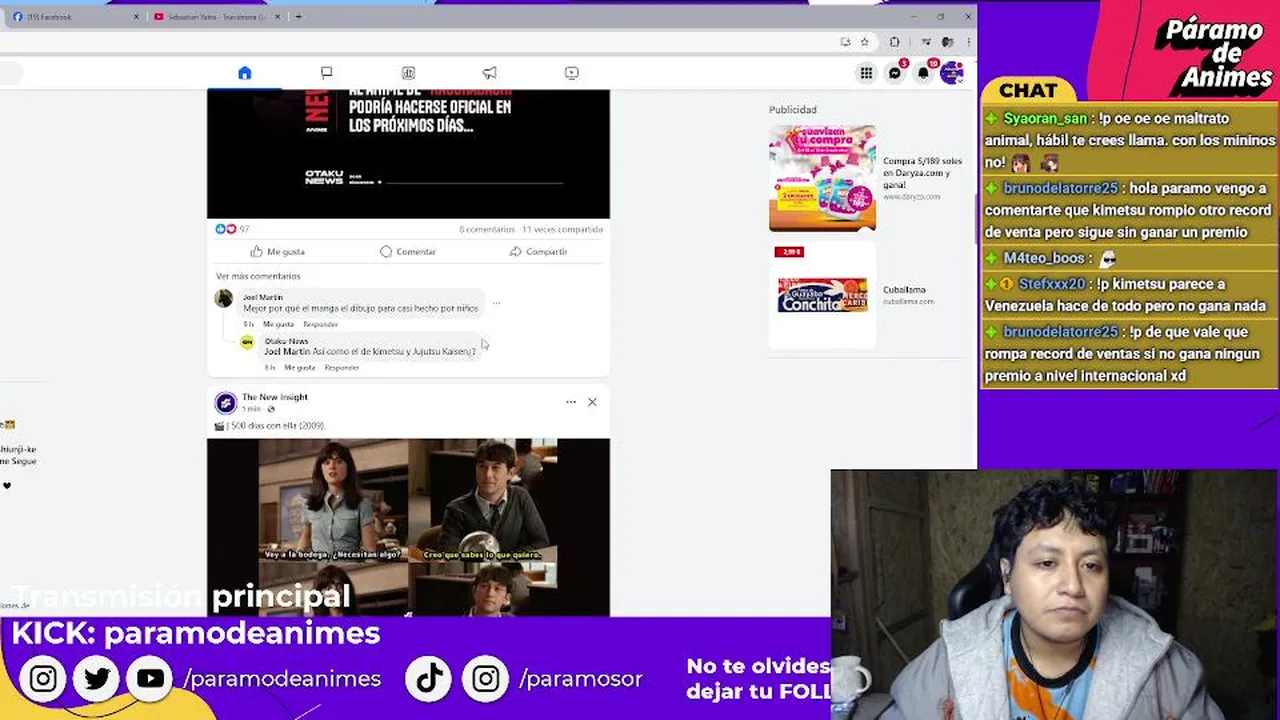This screenshot has height=720, width=1280.
Task: Click the Instagram icon next to /paramosor
Action: click(485, 679)
